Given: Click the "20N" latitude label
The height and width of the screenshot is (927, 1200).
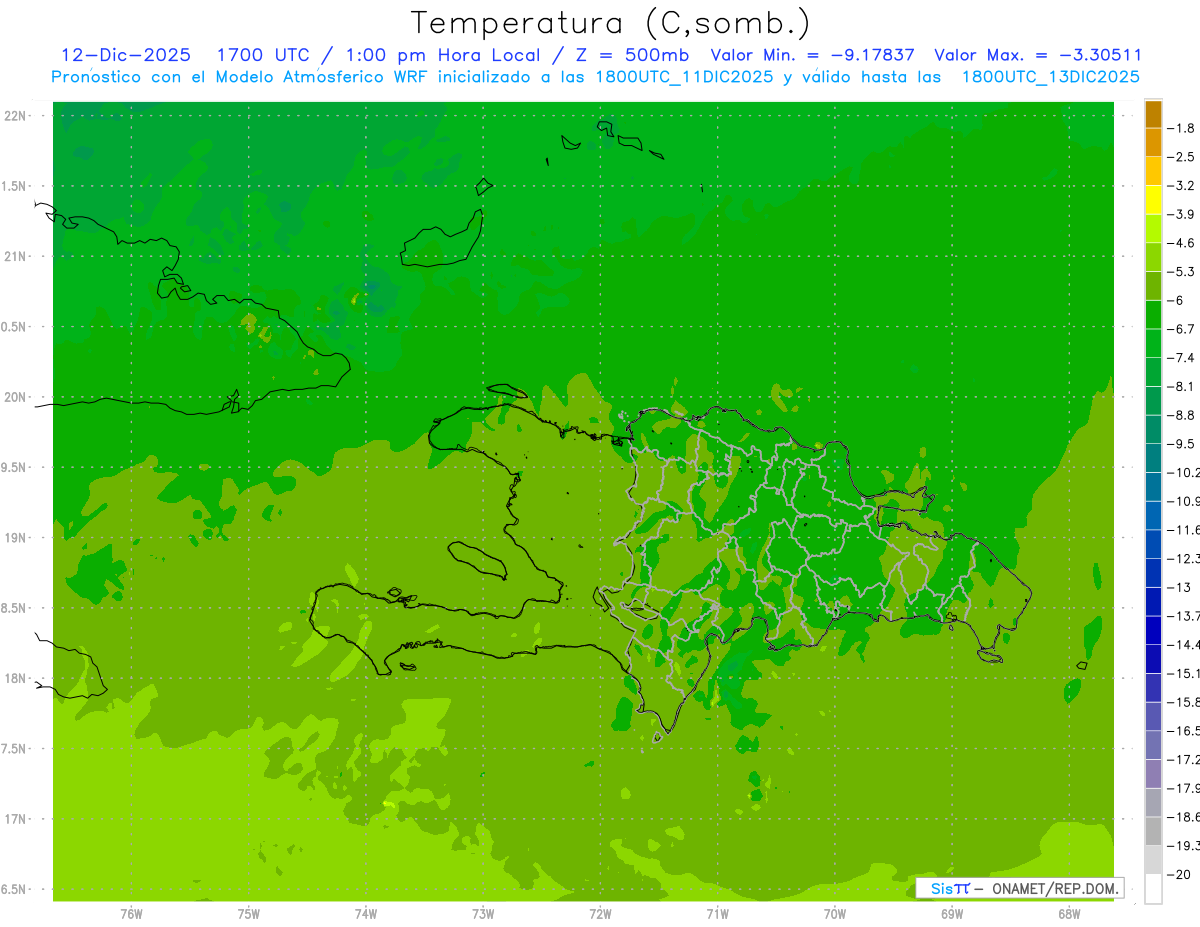Looking at the screenshot, I should [x=15, y=397].
